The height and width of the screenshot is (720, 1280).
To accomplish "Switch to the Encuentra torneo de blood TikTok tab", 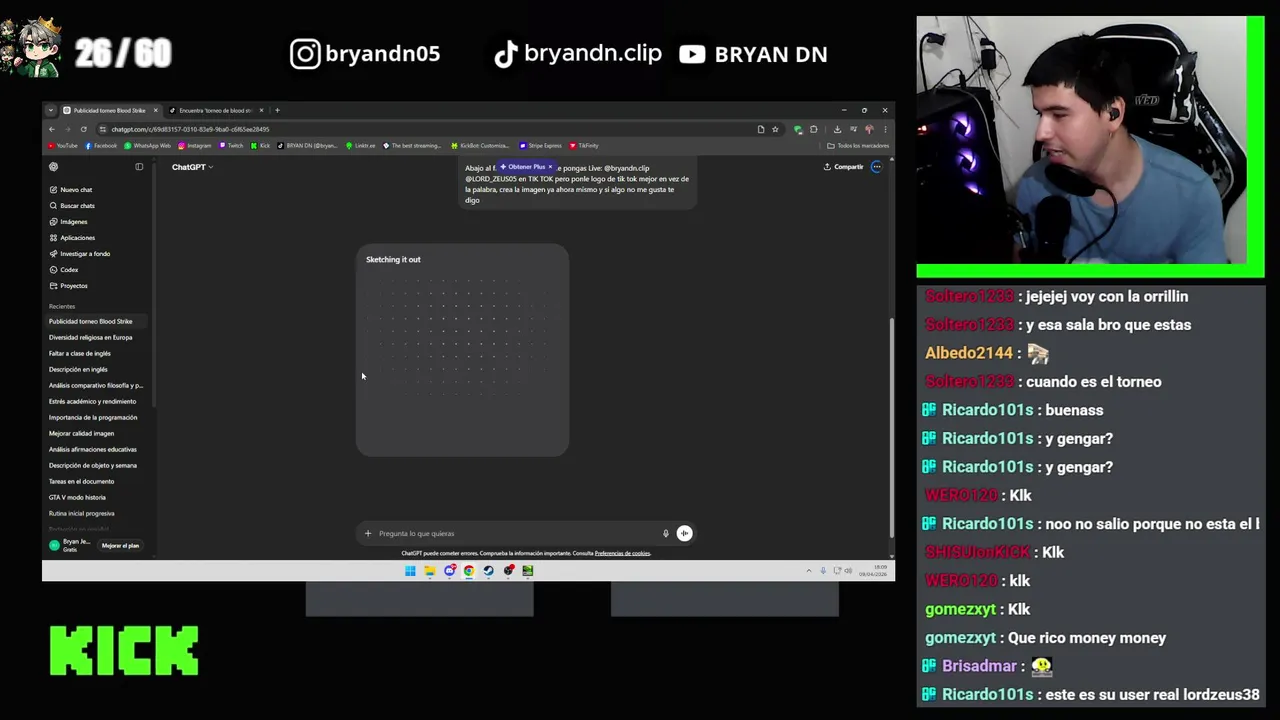I will coord(214,110).
